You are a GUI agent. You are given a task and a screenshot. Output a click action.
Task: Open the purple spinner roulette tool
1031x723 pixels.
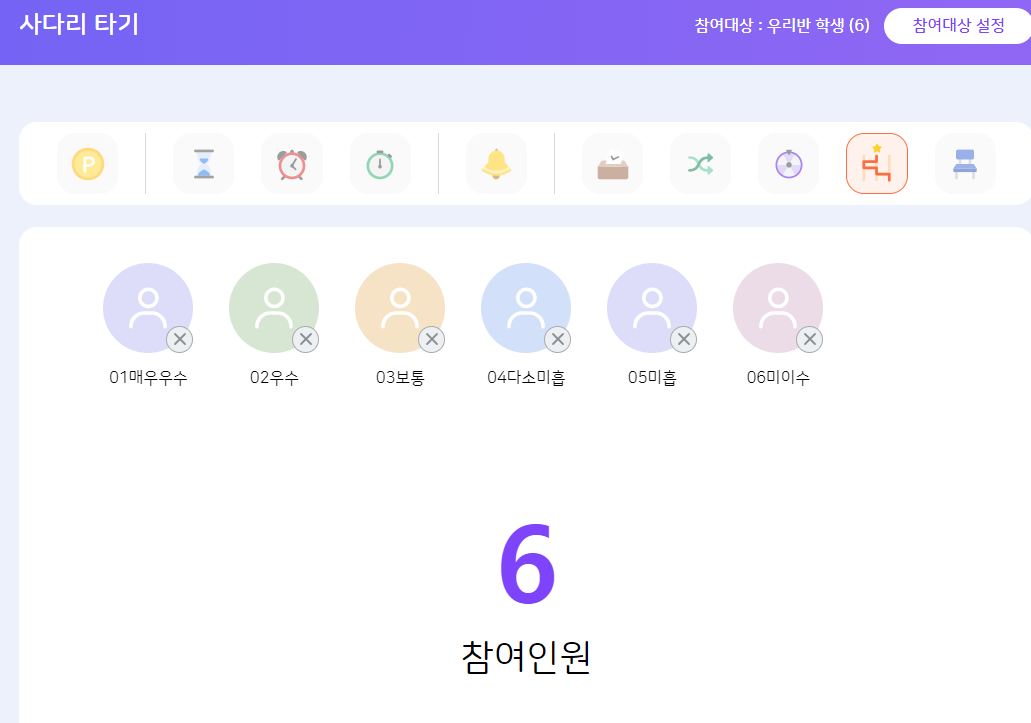pyautogui.click(x=788, y=163)
